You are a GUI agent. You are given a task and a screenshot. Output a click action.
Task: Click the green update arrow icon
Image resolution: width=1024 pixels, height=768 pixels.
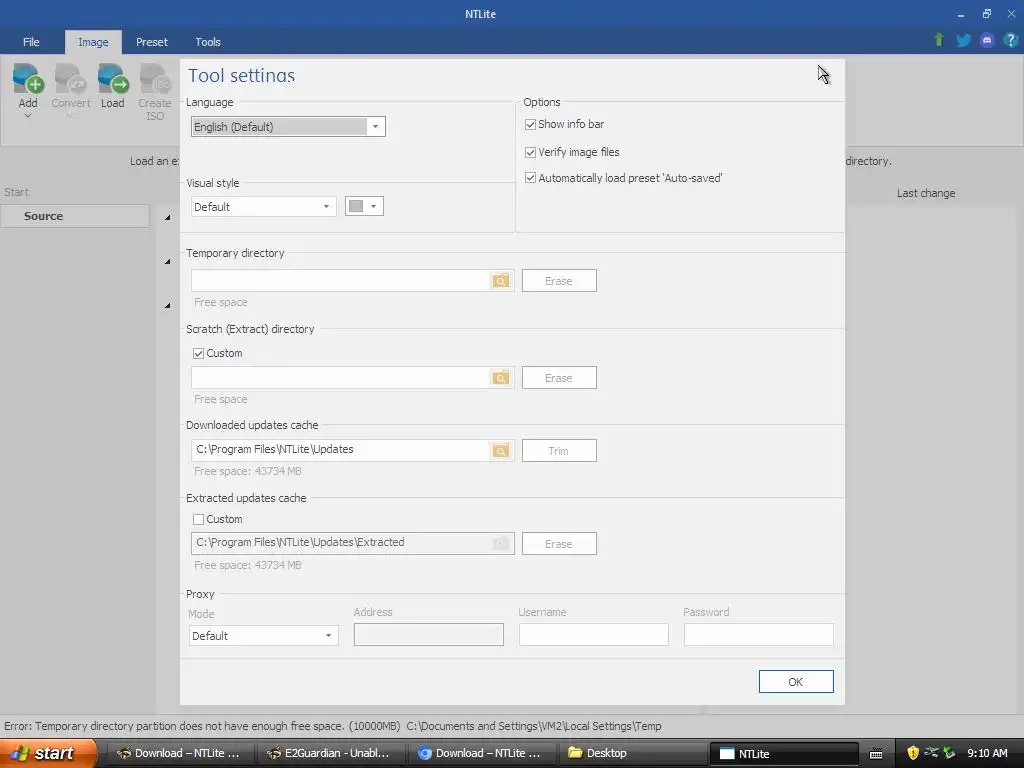pos(939,40)
